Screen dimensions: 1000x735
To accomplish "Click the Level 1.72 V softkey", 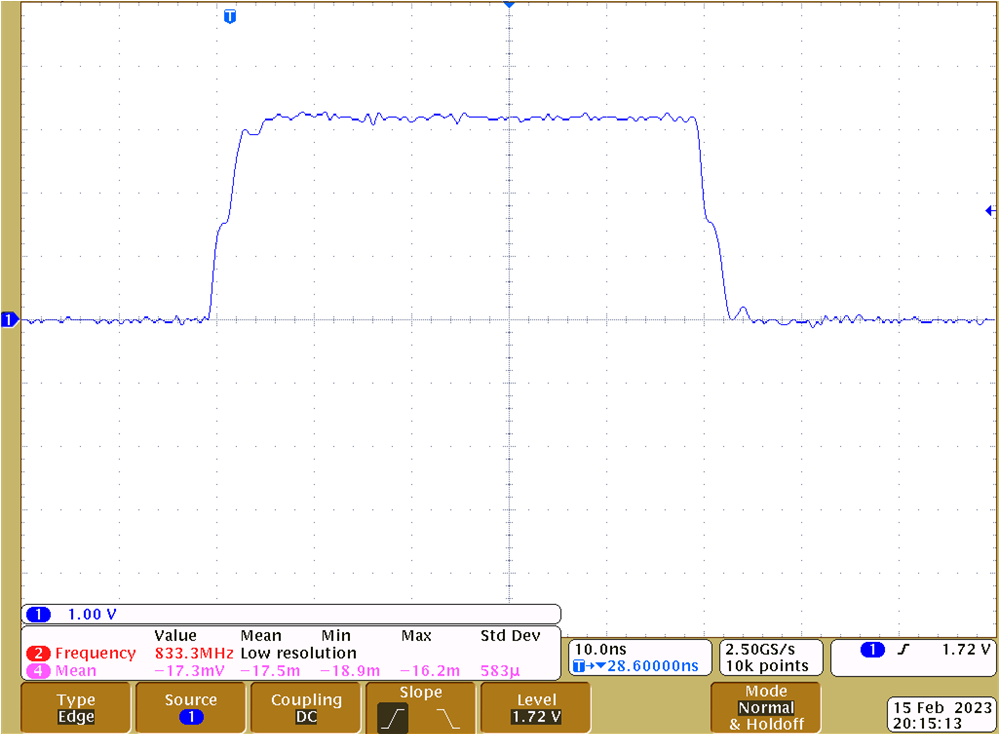I will coord(535,707).
